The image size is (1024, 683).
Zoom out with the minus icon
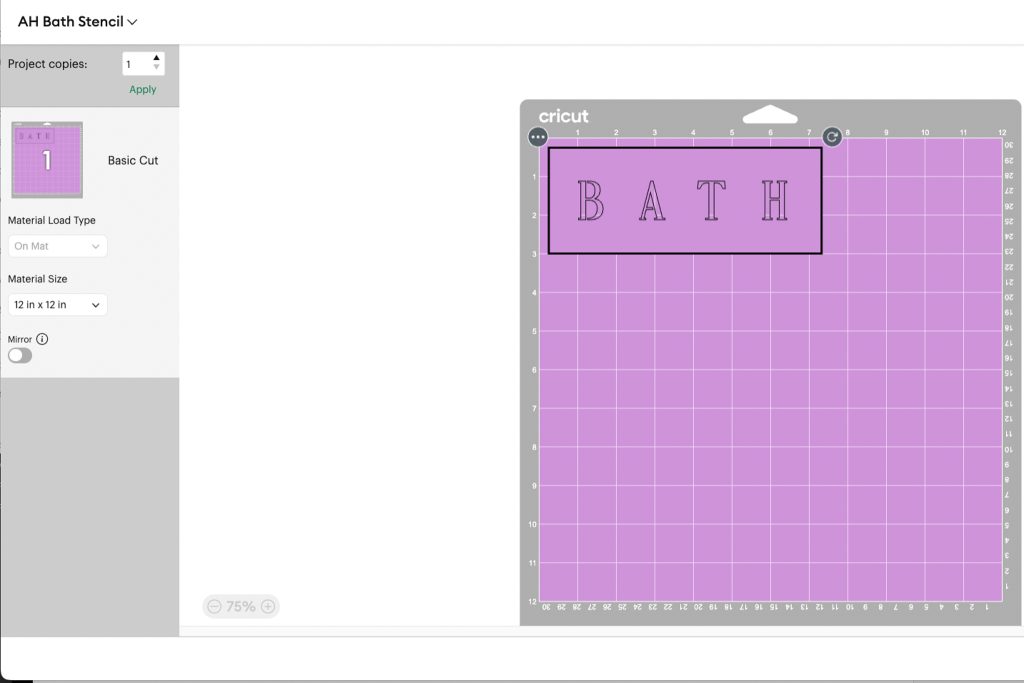pos(214,606)
